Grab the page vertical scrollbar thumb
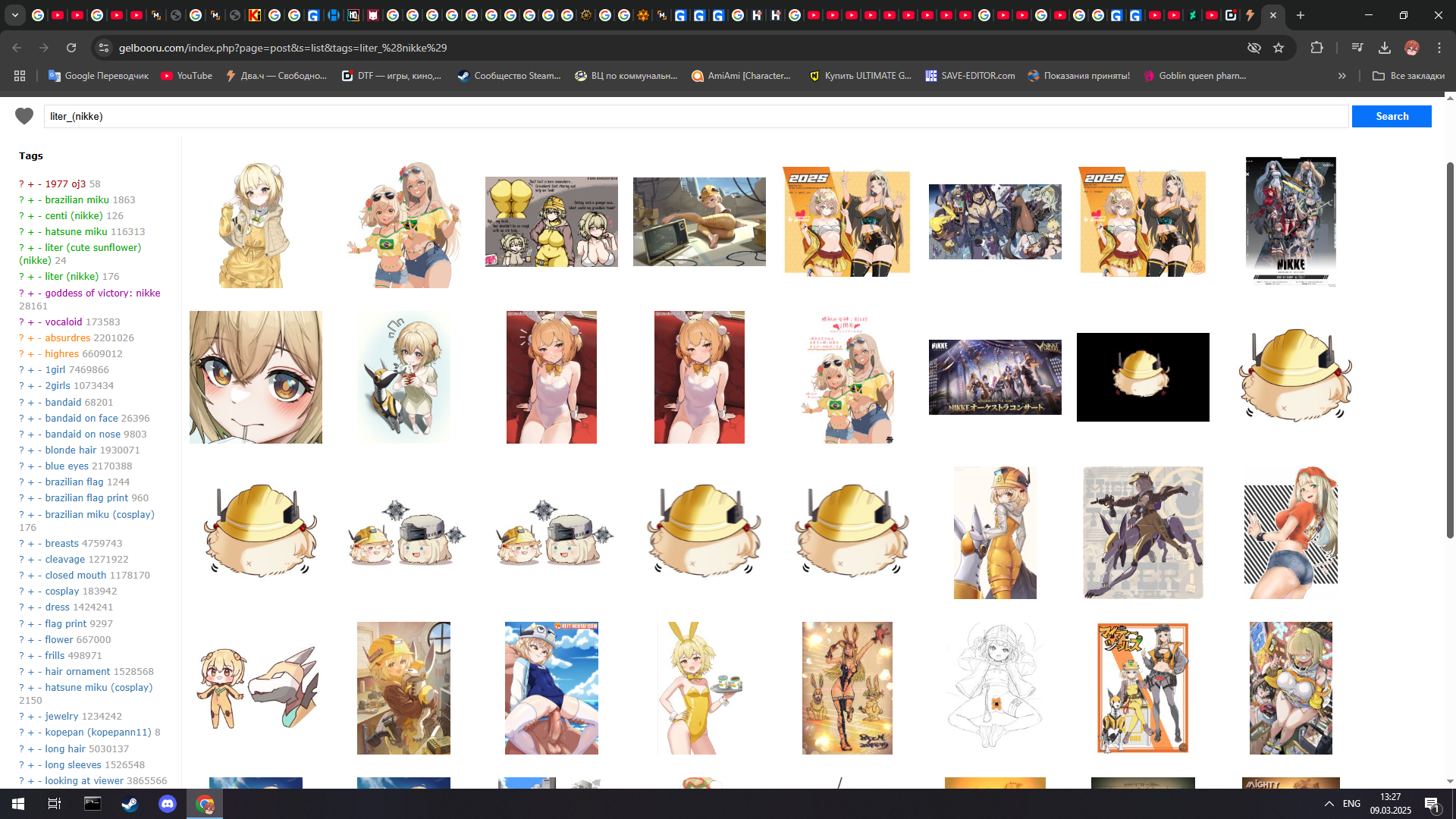The height and width of the screenshot is (819, 1456). pos(1450,349)
